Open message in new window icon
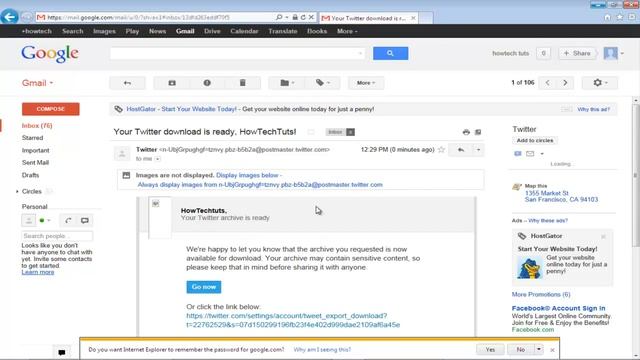Image resolution: width=640 pixels, height=360 pixels. [x=478, y=132]
